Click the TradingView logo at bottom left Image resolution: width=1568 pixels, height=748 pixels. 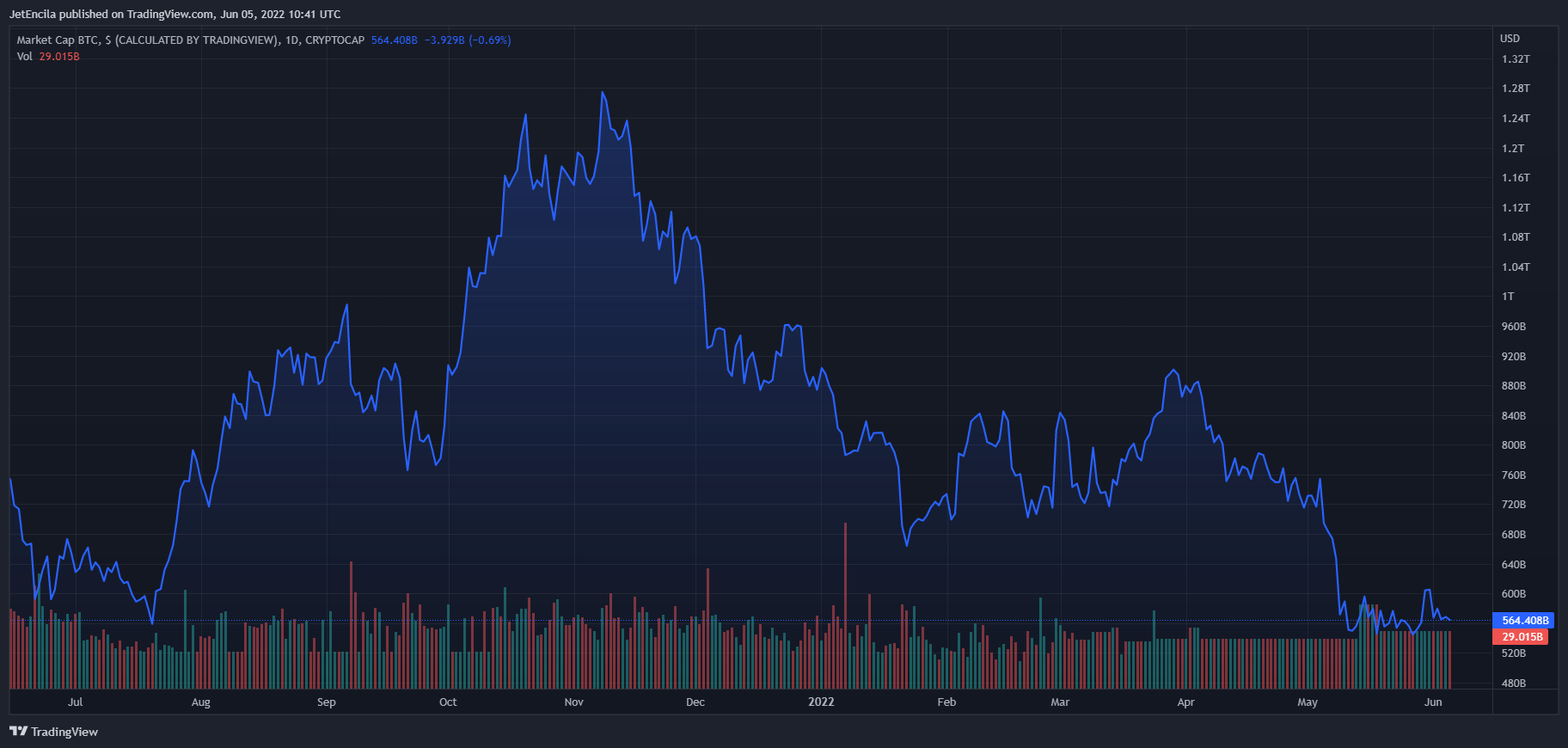pos(53,732)
